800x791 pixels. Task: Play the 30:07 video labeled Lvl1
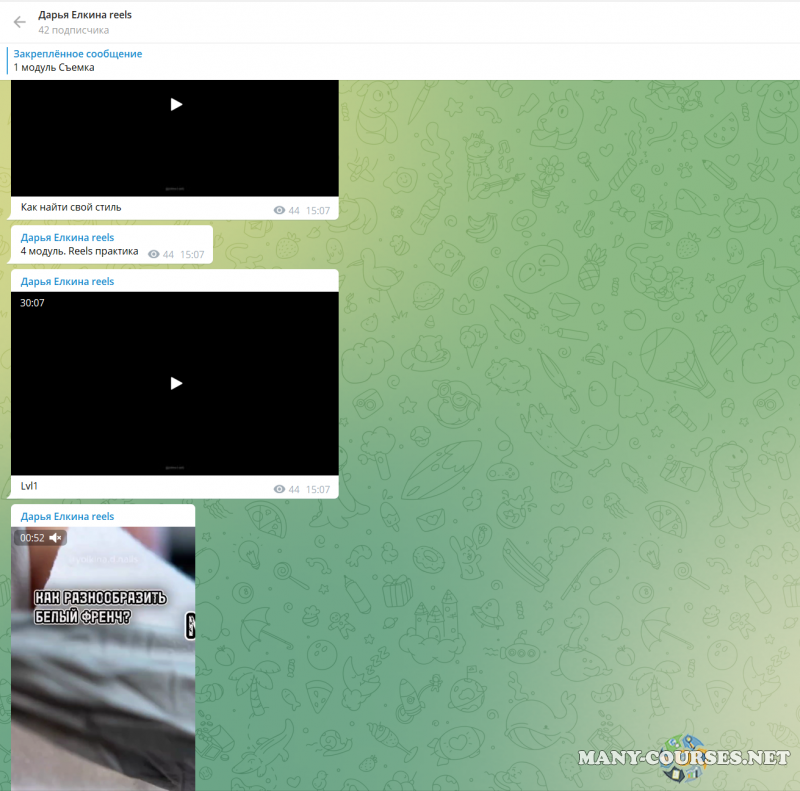176,383
